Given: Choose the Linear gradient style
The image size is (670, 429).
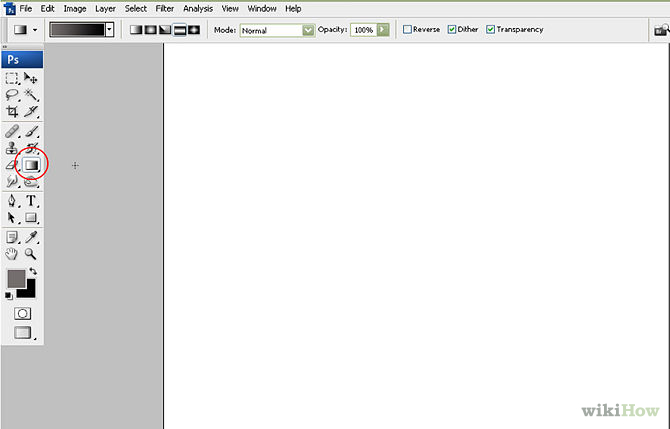Looking at the screenshot, I should [x=136, y=29].
